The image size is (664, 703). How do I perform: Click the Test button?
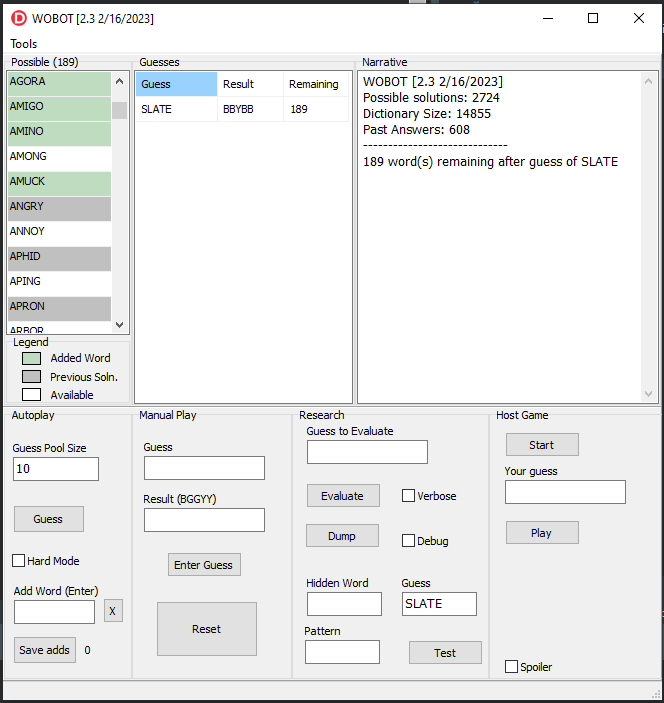point(445,653)
